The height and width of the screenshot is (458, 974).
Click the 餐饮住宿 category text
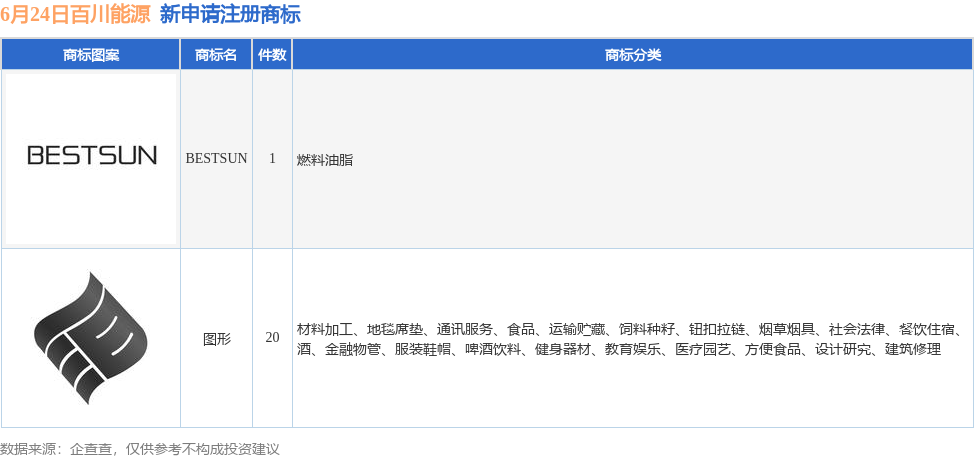(x=927, y=329)
